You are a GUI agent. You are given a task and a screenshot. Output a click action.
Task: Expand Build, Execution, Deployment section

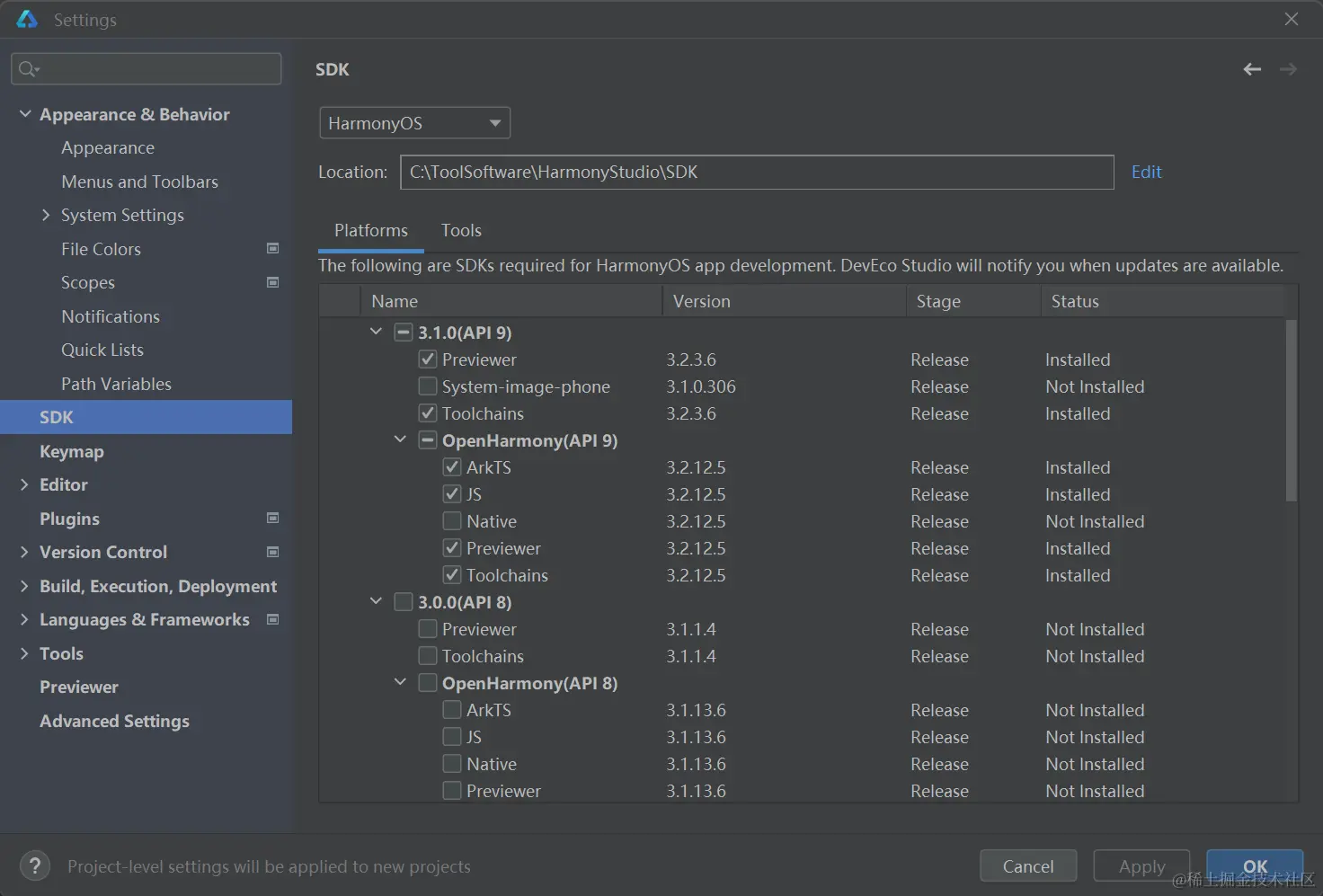pyautogui.click(x=24, y=586)
